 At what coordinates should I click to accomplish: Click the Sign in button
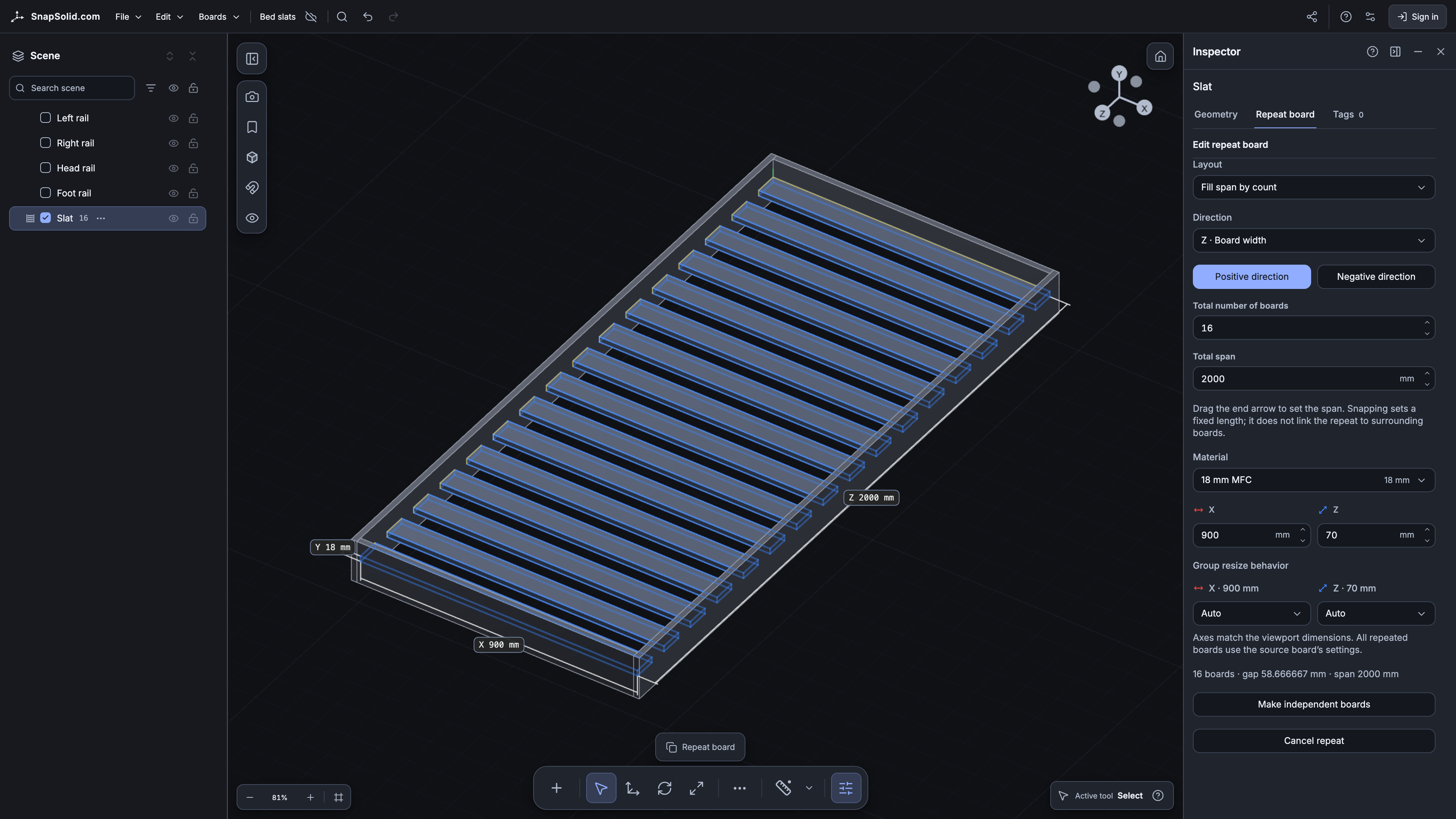coord(1418,17)
